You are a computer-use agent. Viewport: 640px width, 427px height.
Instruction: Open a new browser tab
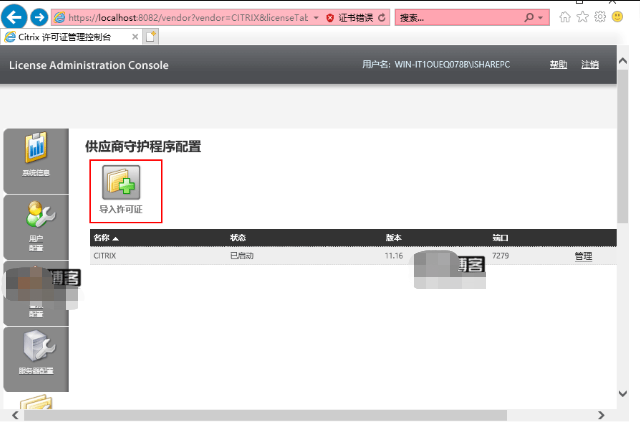(x=151, y=37)
